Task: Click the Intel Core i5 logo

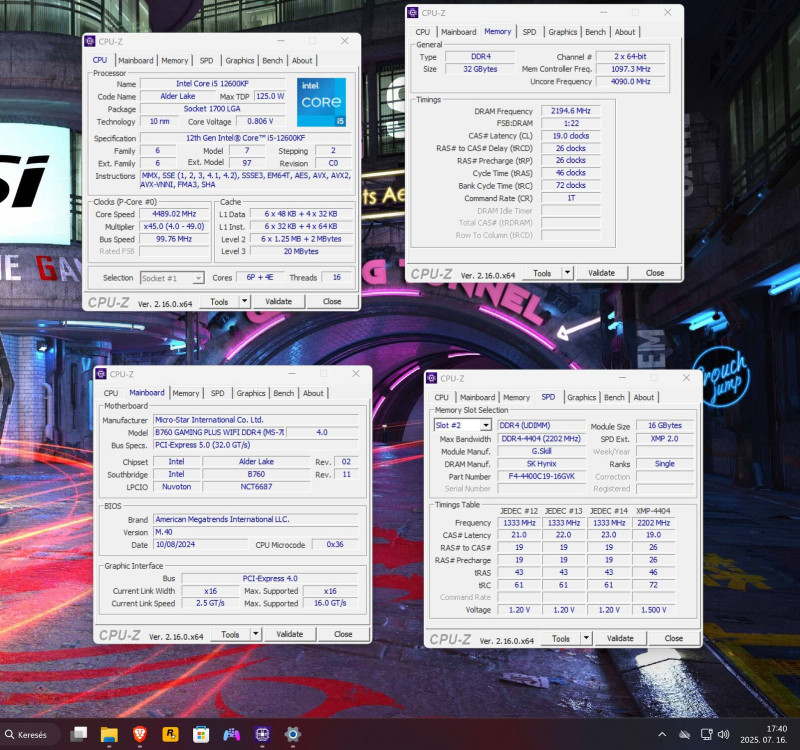Action: click(321, 102)
